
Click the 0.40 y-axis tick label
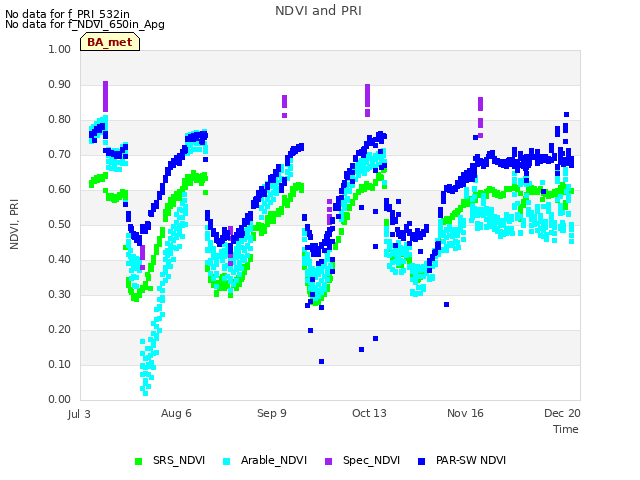(x=60, y=260)
